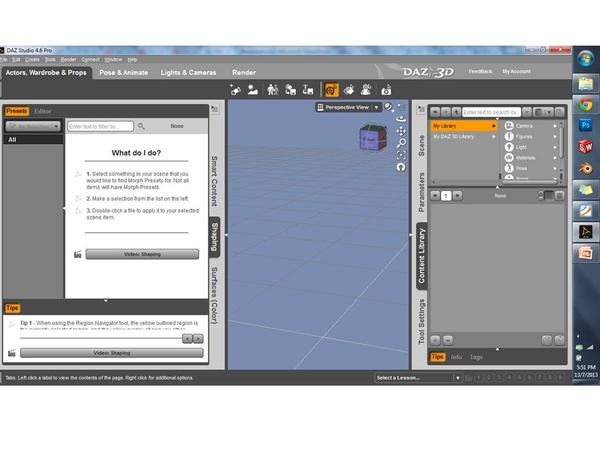Open Perspective View dropdown

click(377, 108)
